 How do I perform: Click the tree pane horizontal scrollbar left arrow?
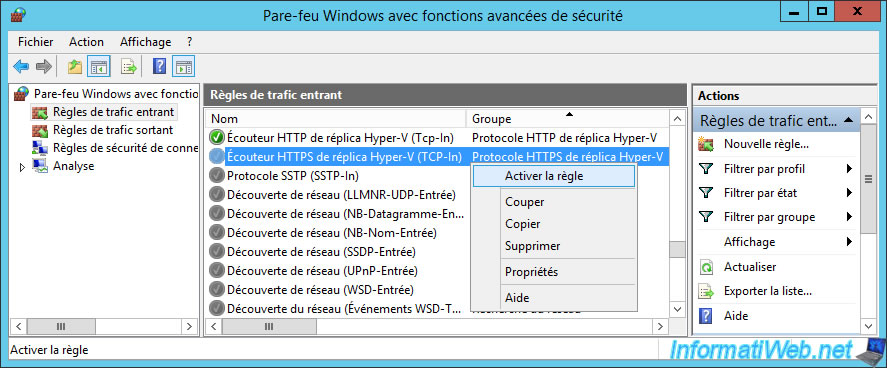(19, 326)
